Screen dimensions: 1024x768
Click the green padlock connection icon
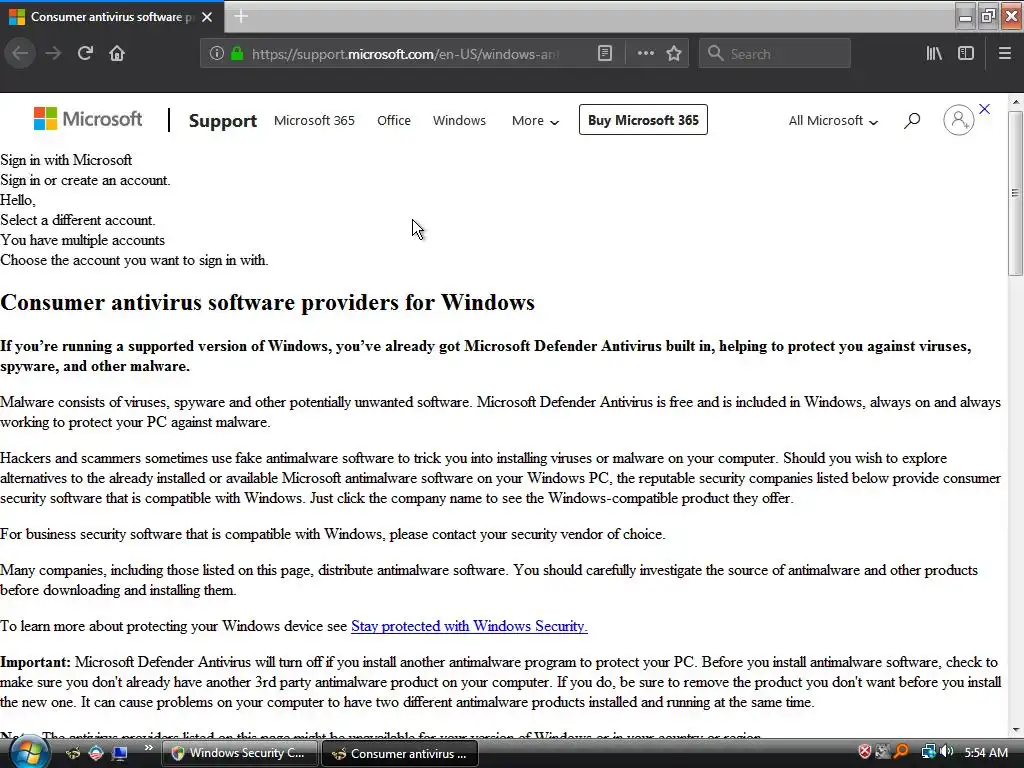pos(237,54)
